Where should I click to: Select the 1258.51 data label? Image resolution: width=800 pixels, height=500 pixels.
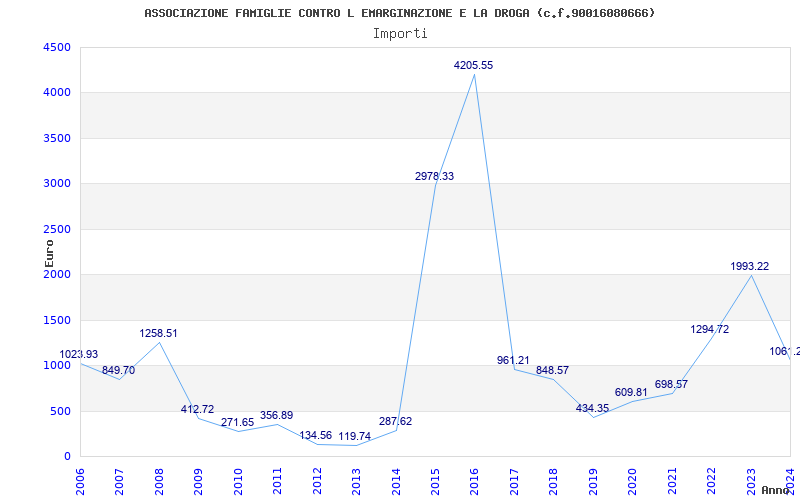point(159,334)
